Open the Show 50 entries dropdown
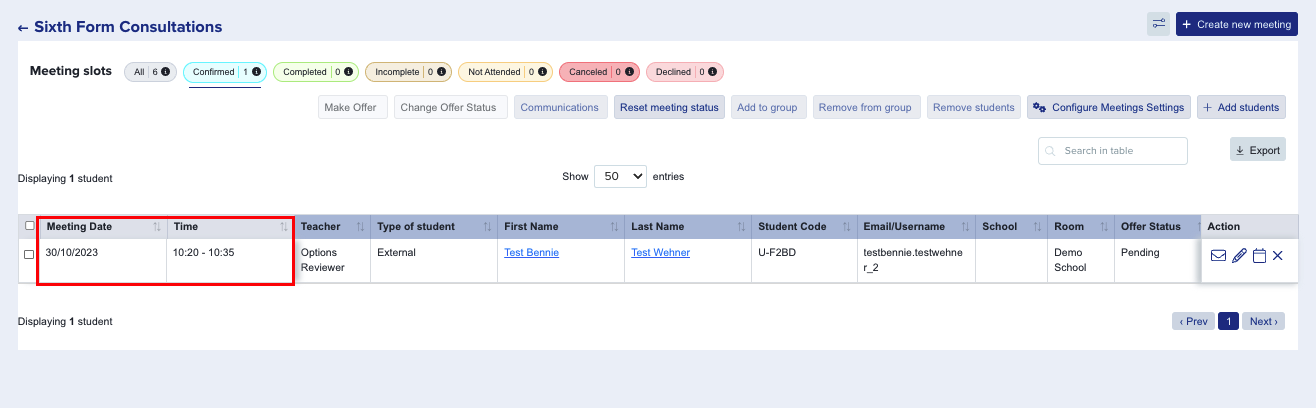1316x408 pixels. tap(620, 176)
